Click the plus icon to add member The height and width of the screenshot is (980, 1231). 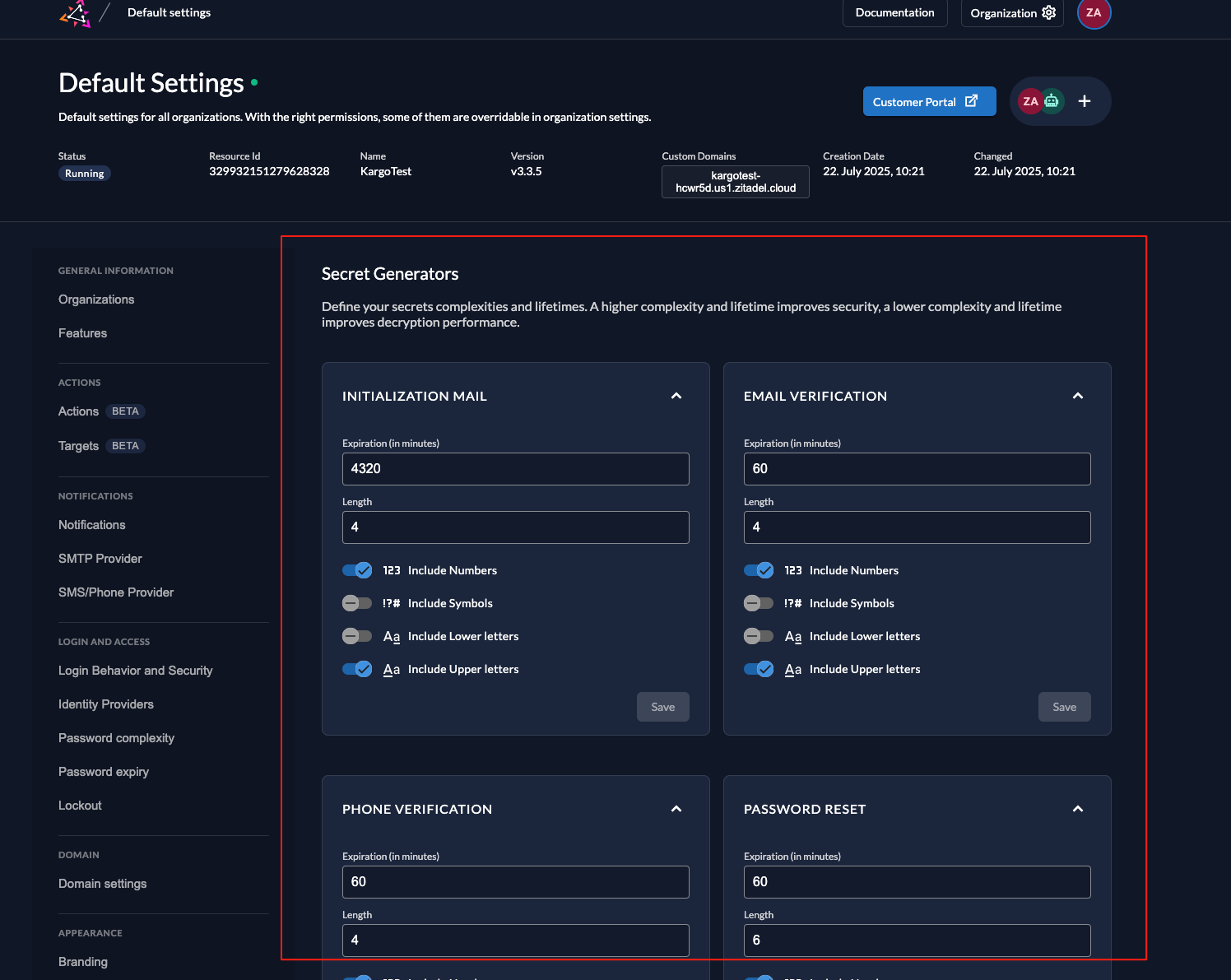click(x=1085, y=101)
